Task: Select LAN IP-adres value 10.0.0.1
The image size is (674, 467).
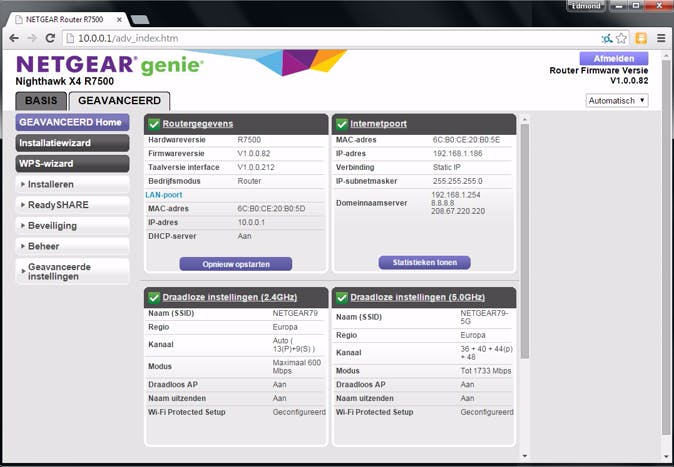Action: tap(251, 222)
